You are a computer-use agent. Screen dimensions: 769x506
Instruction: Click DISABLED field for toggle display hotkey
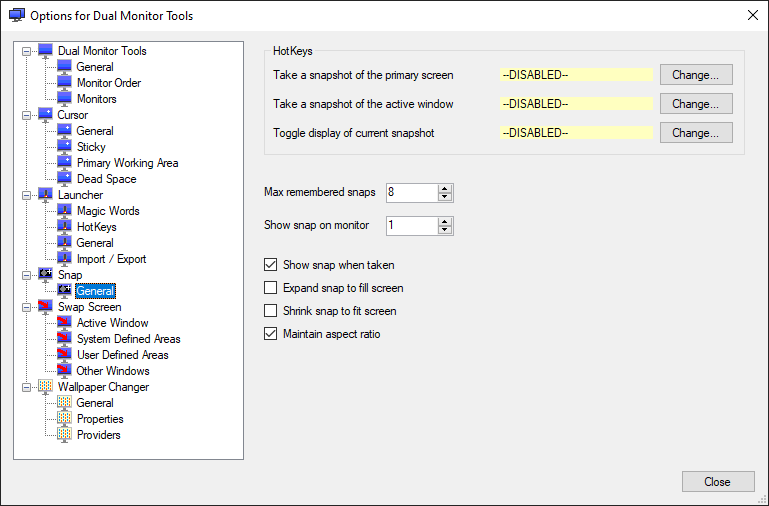(x=576, y=133)
